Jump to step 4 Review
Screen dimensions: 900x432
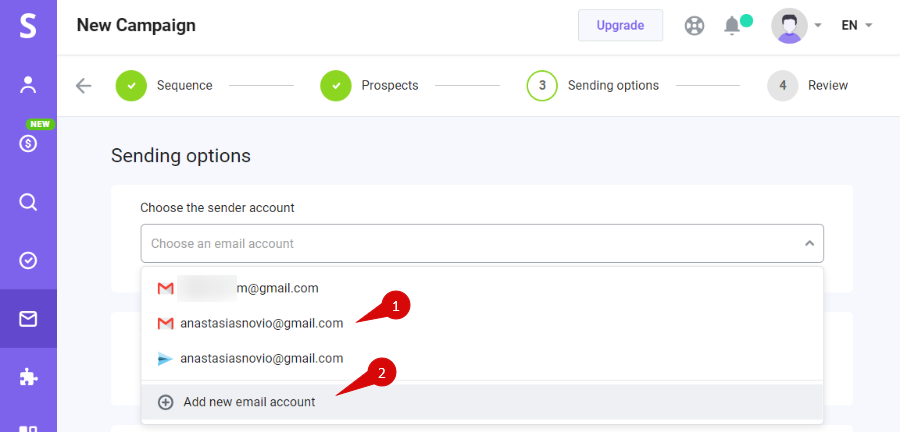click(x=808, y=85)
